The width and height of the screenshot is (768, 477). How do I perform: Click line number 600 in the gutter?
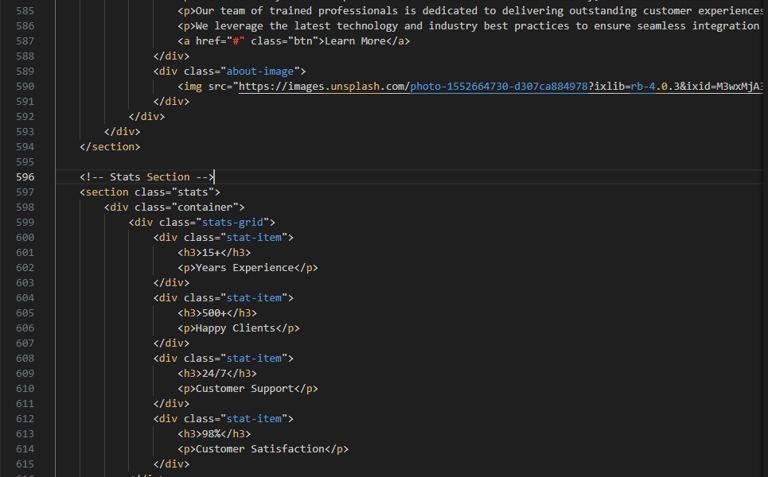pyautogui.click(x=25, y=238)
